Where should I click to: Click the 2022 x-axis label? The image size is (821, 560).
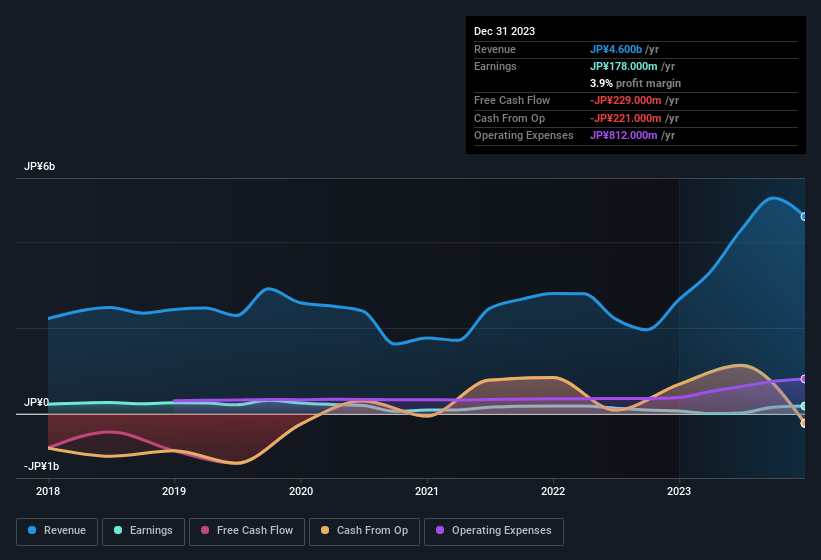(x=553, y=491)
